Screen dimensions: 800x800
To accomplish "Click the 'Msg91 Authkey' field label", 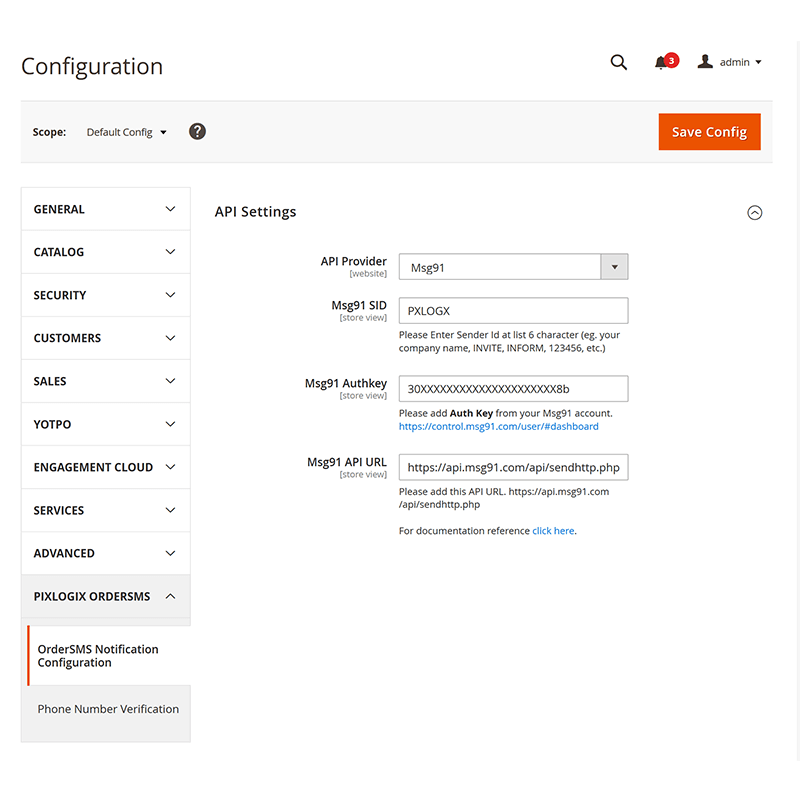I will point(346,383).
